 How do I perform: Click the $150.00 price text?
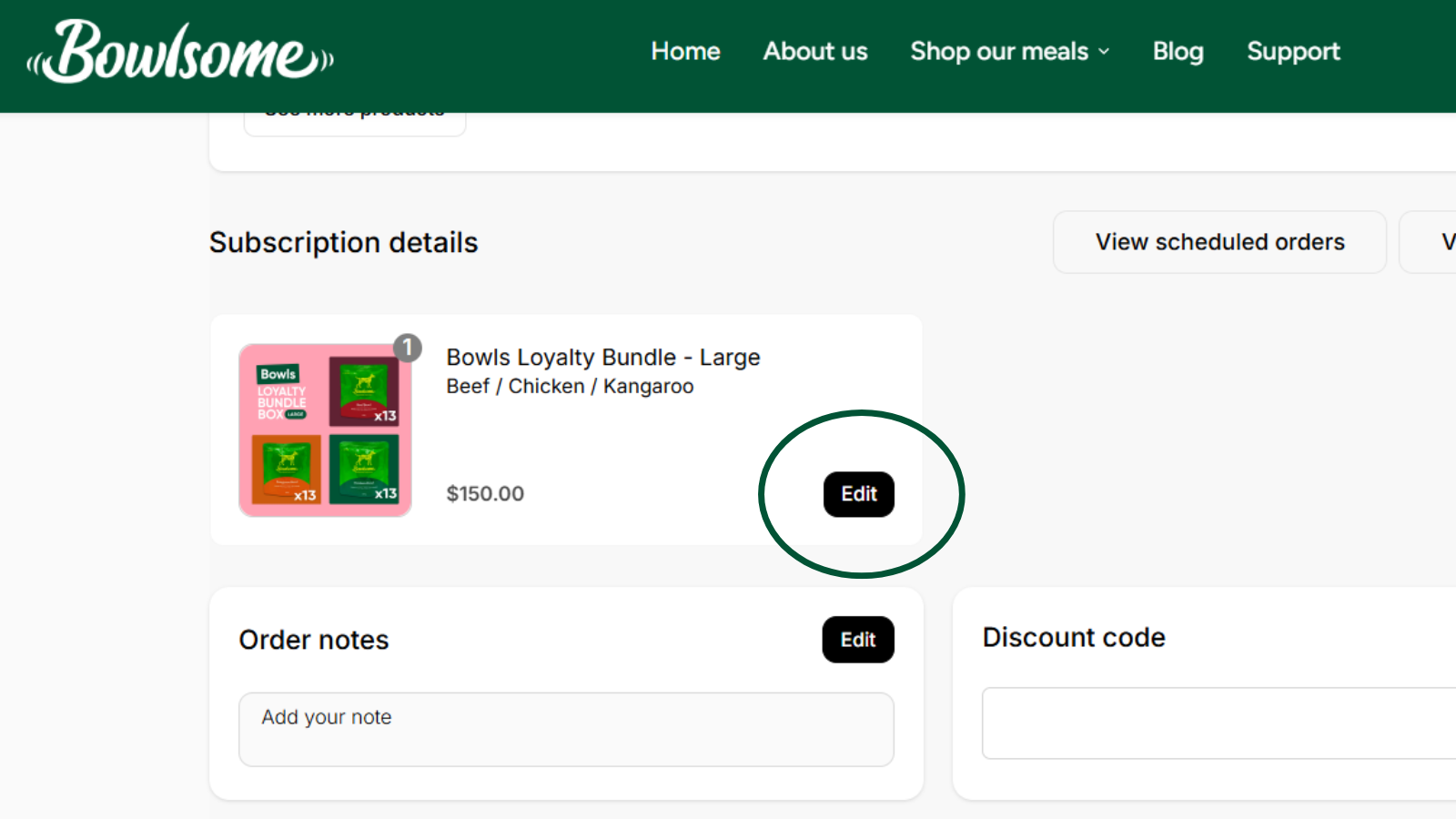(485, 494)
